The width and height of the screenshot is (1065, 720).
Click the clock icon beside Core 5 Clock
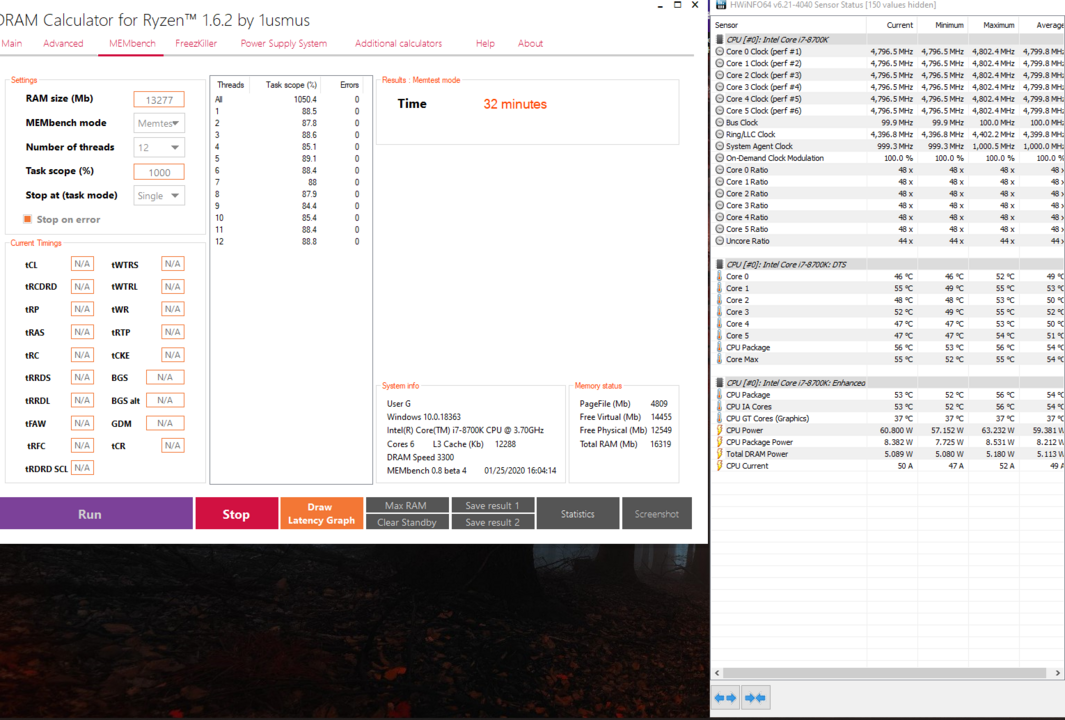coord(720,111)
